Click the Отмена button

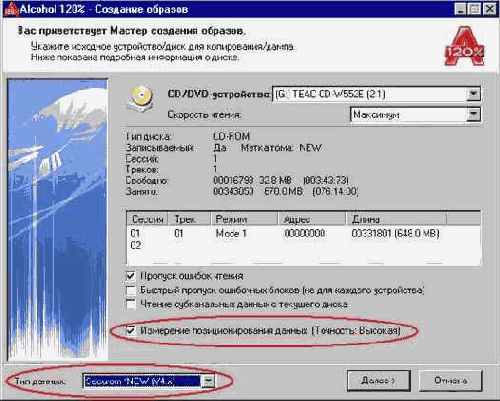pos(451,380)
